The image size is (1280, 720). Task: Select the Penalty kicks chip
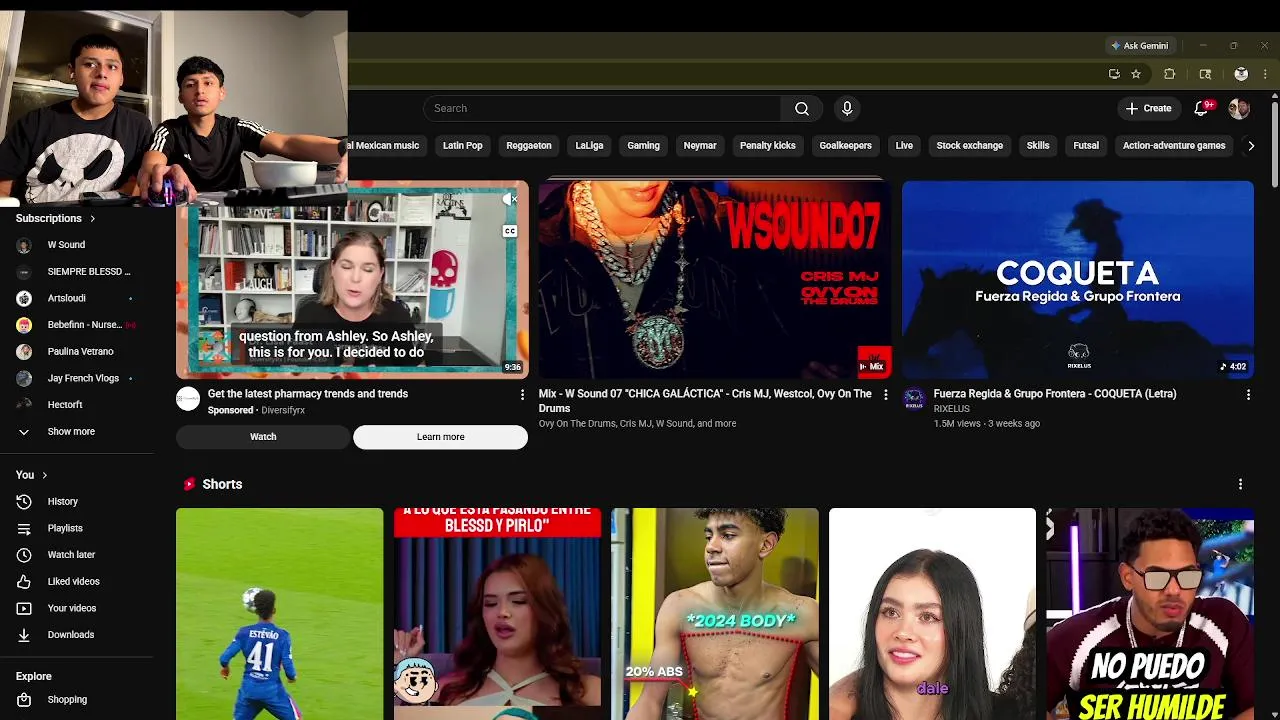[767, 146]
